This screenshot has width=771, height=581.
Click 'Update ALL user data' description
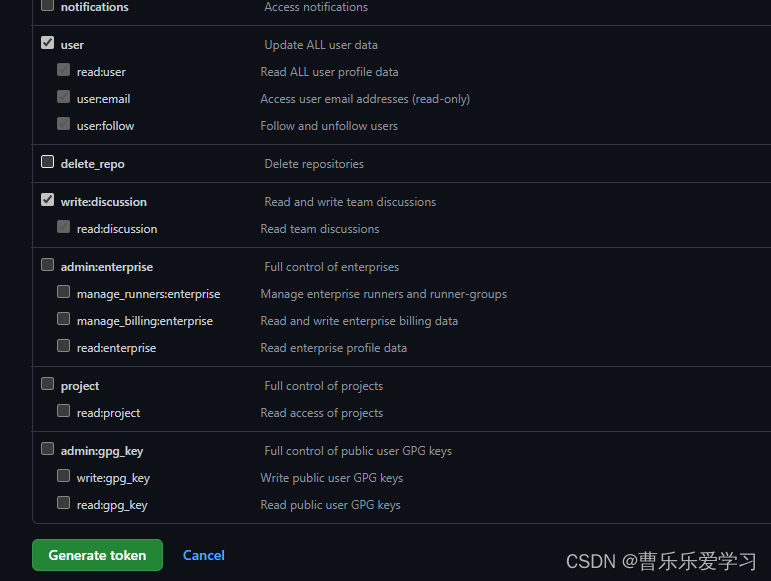click(x=321, y=45)
